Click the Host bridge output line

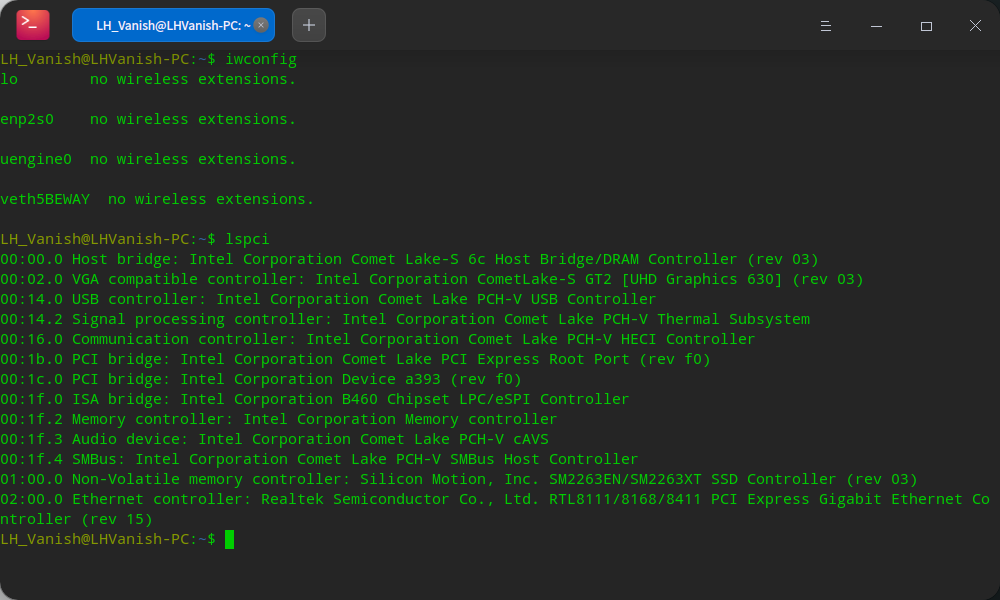409,259
